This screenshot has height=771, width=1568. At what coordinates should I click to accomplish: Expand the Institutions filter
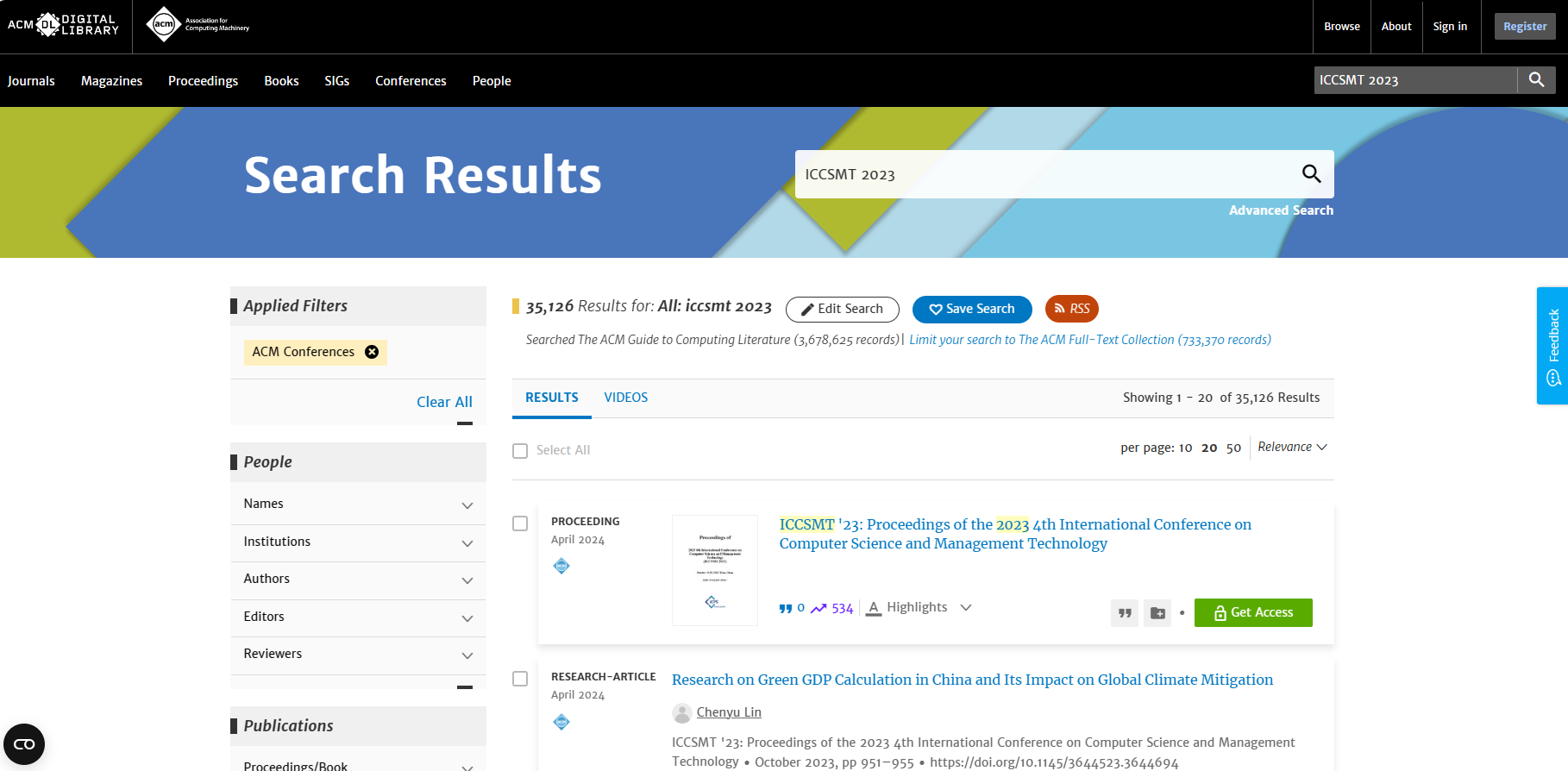358,542
